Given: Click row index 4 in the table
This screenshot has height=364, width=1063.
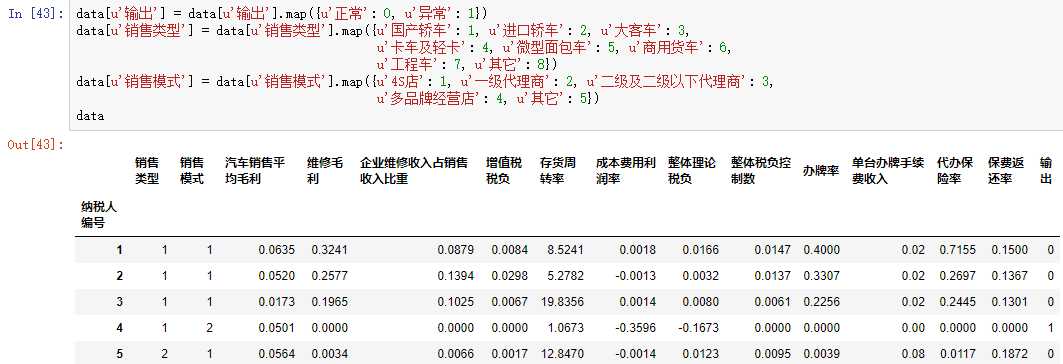Looking at the screenshot, I should (120, 328).
